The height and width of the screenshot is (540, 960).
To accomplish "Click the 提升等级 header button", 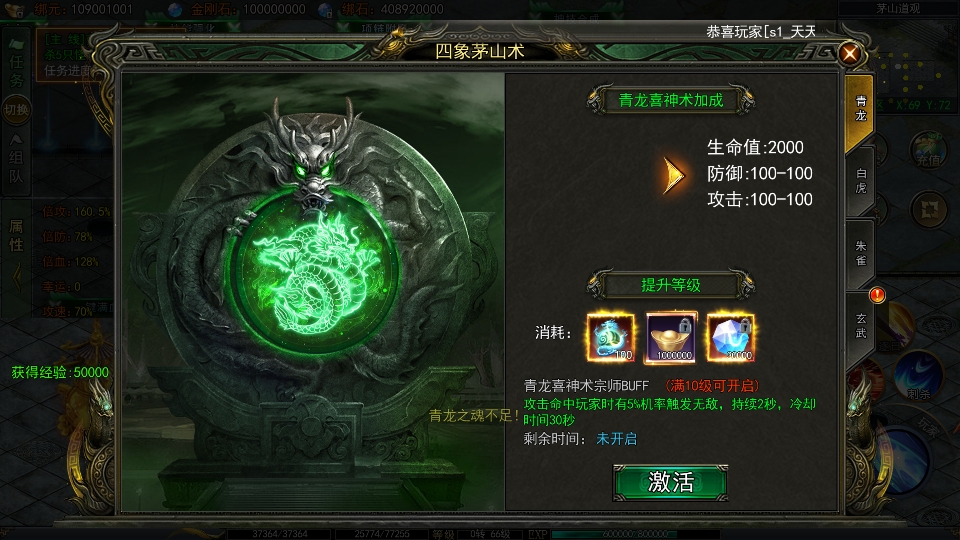I will click(x=670, y=285).
